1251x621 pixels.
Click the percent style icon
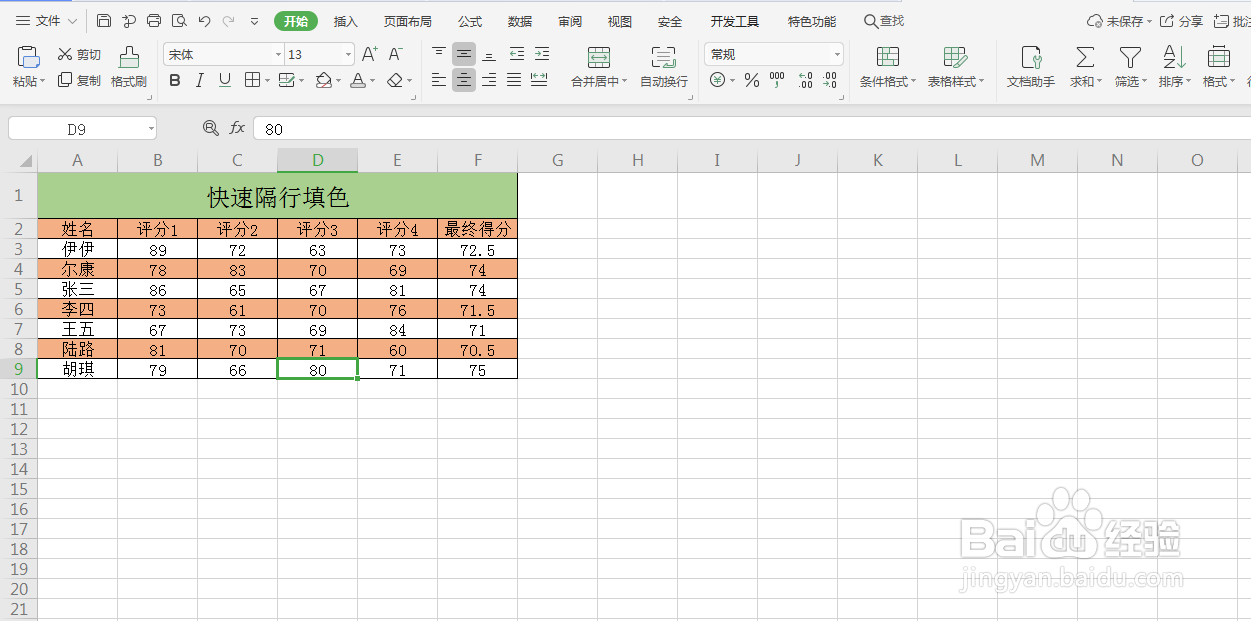(752, 80)
